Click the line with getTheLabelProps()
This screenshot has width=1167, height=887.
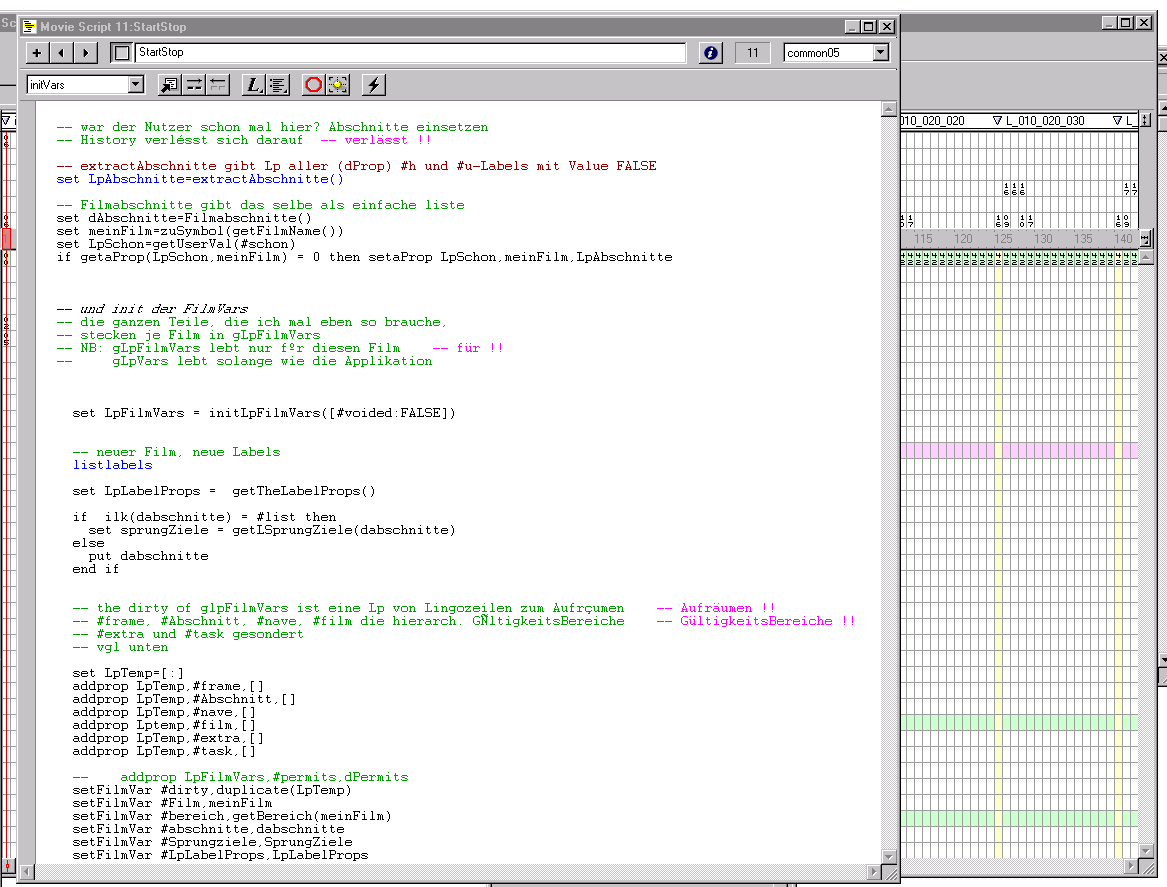pyautogui.click(x=224, y=491)
